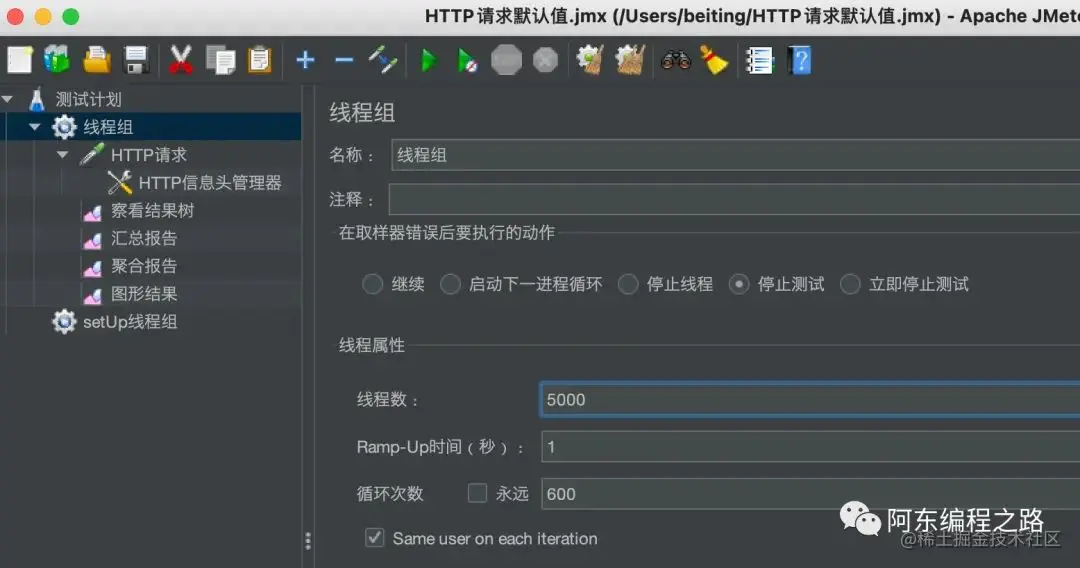Select the 停止测试 radio button
Image resolution: width=1080 pixels, height=568 pixels.
[739, 284]
